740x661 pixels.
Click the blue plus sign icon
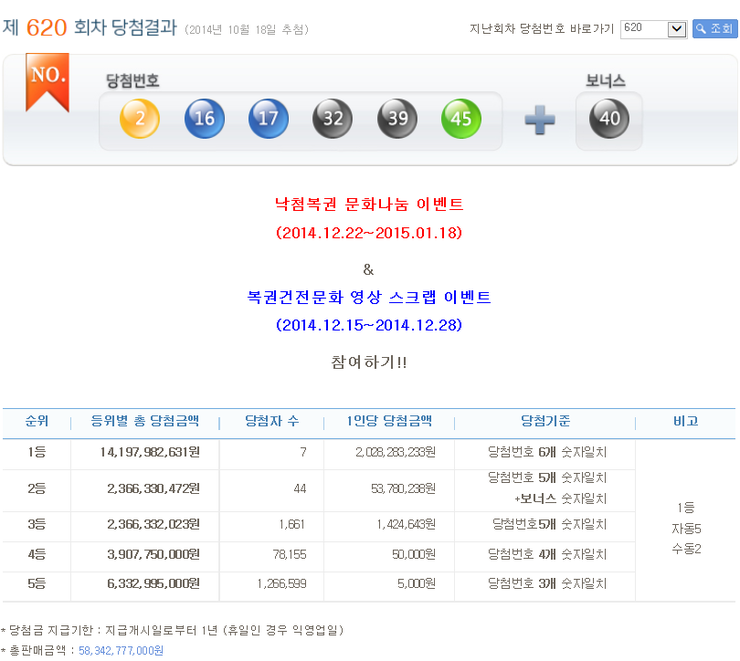540,120
